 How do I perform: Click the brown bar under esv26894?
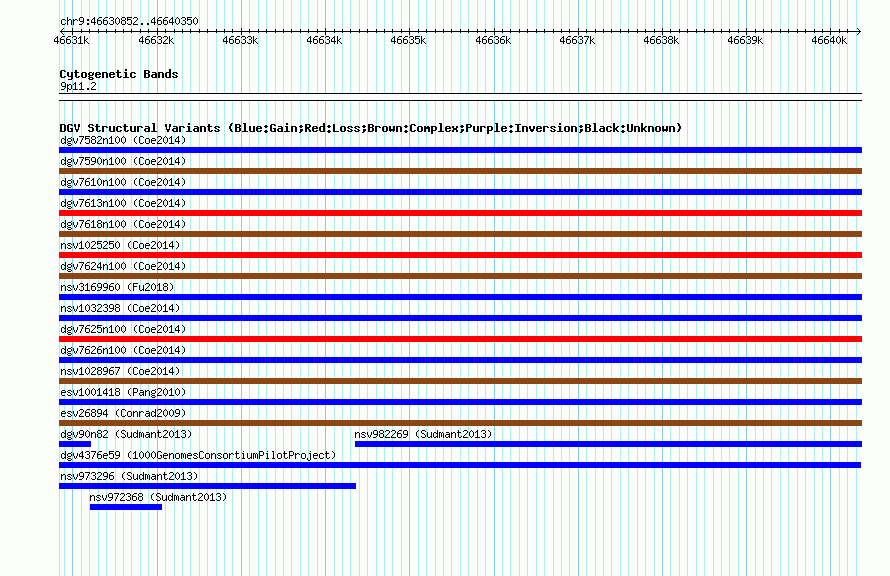[460, 423]
